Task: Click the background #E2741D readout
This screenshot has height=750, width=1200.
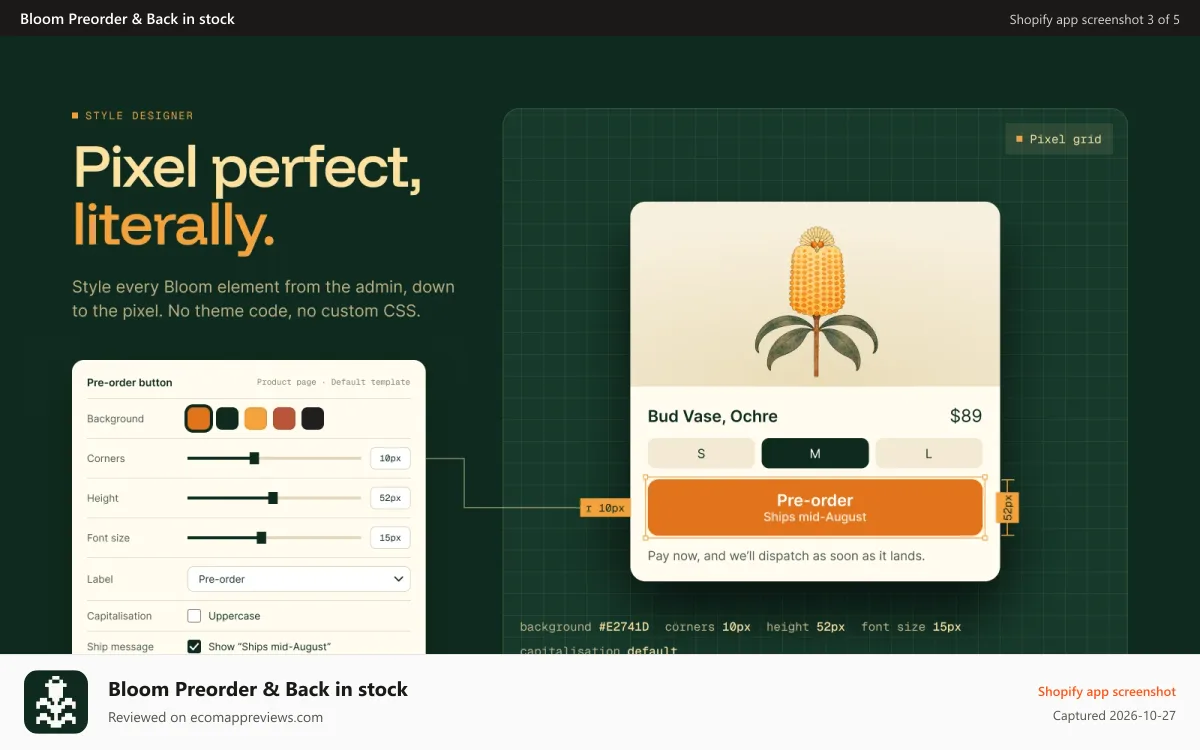Action: tap(584, 627)
